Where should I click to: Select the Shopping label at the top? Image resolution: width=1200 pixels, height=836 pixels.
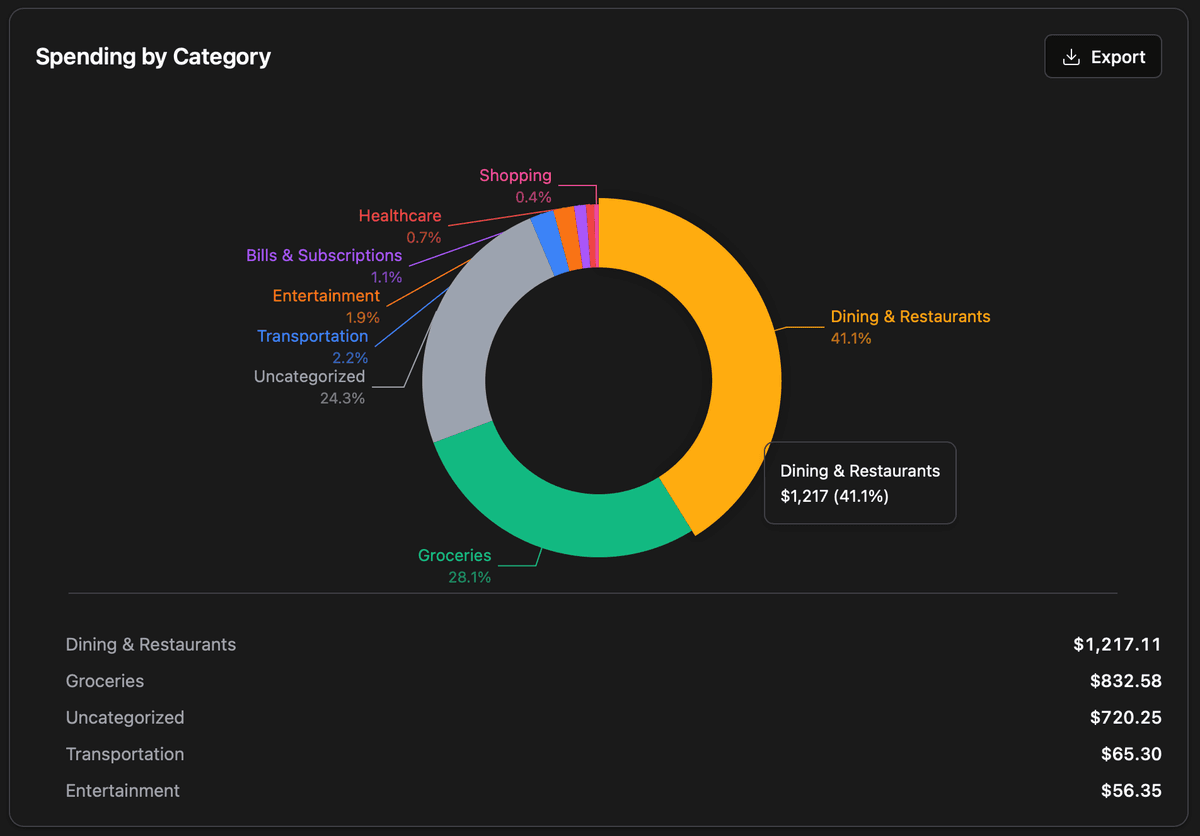515,175
